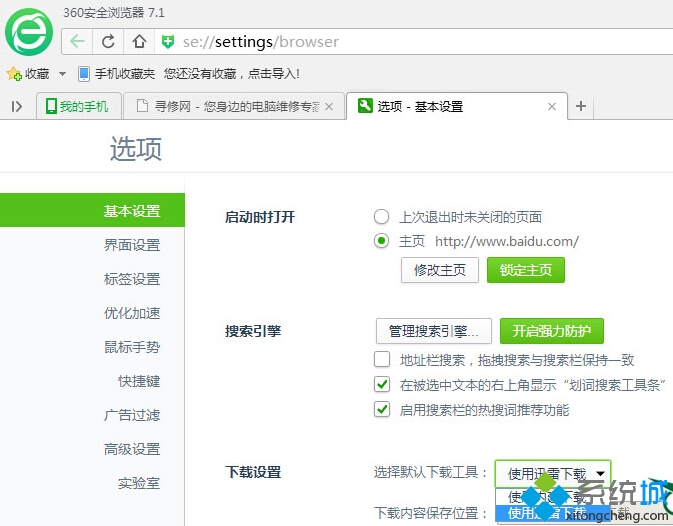The image size is (673, 526).
Task: Go to the home page icon
Action: (139, 42)
